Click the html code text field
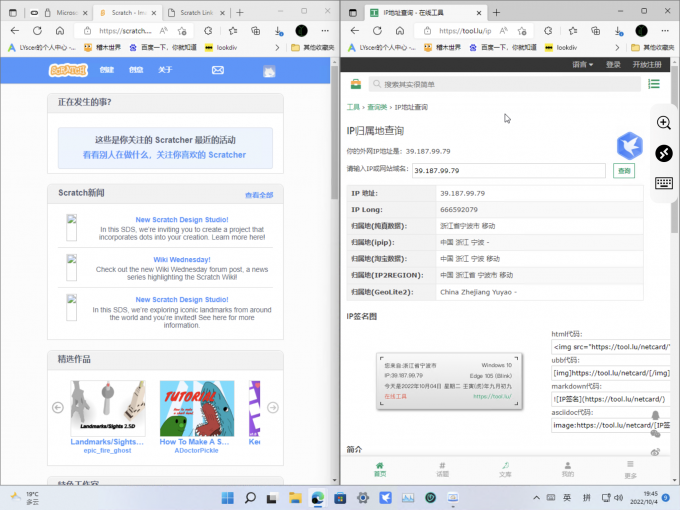The width and height of the screenshot is (680, 510). click(x=610, y=347)
